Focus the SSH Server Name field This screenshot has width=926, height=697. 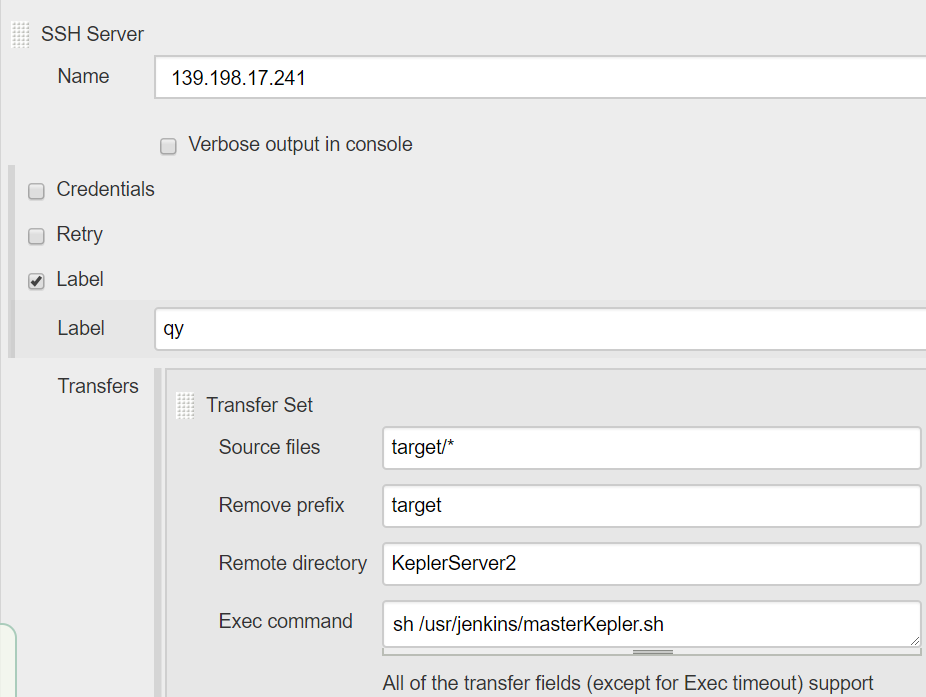pyautogui.click(x=540, y=77)
